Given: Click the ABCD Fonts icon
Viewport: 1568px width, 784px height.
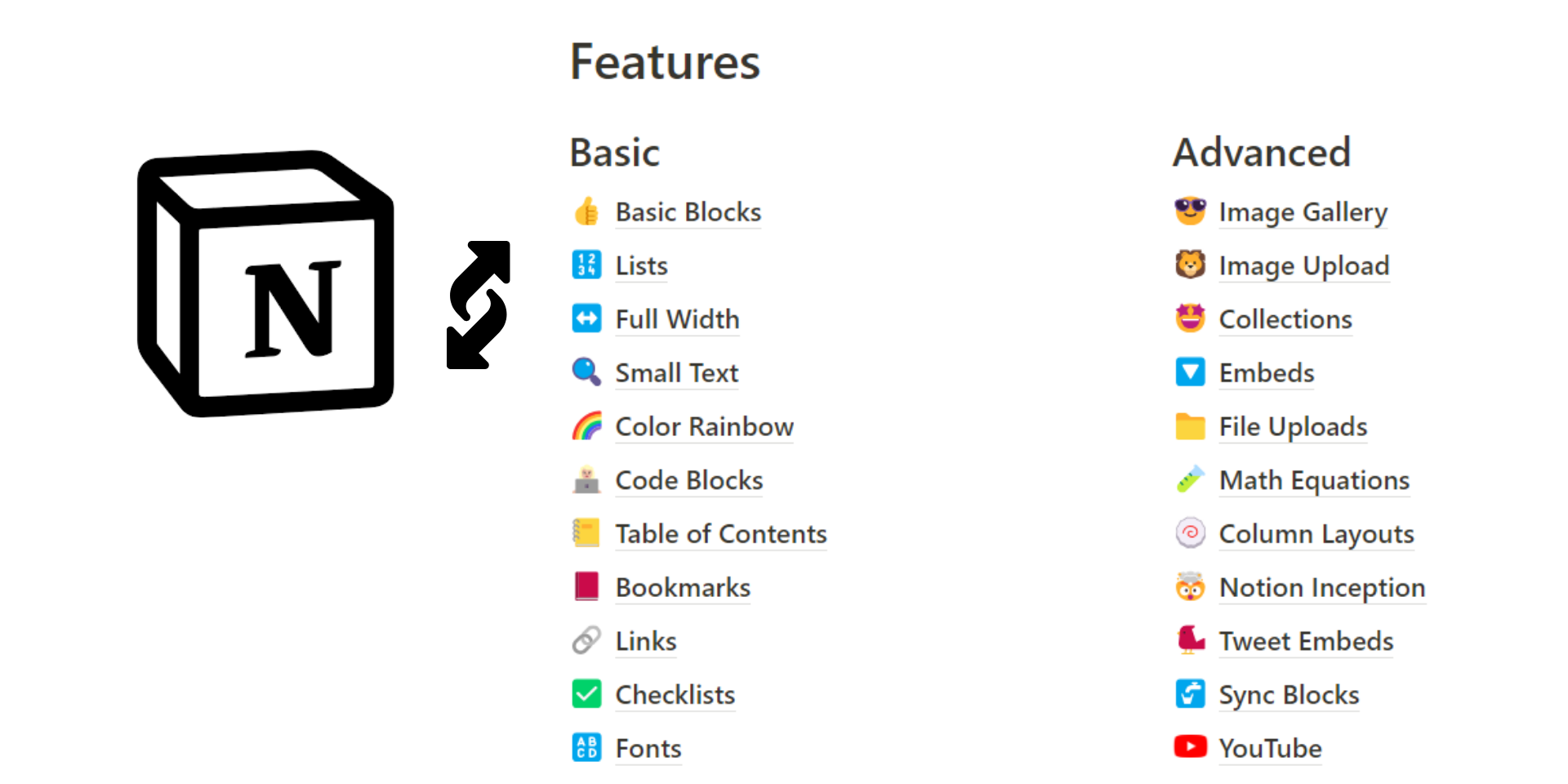Looking at the screenshot, I should 586,747.
